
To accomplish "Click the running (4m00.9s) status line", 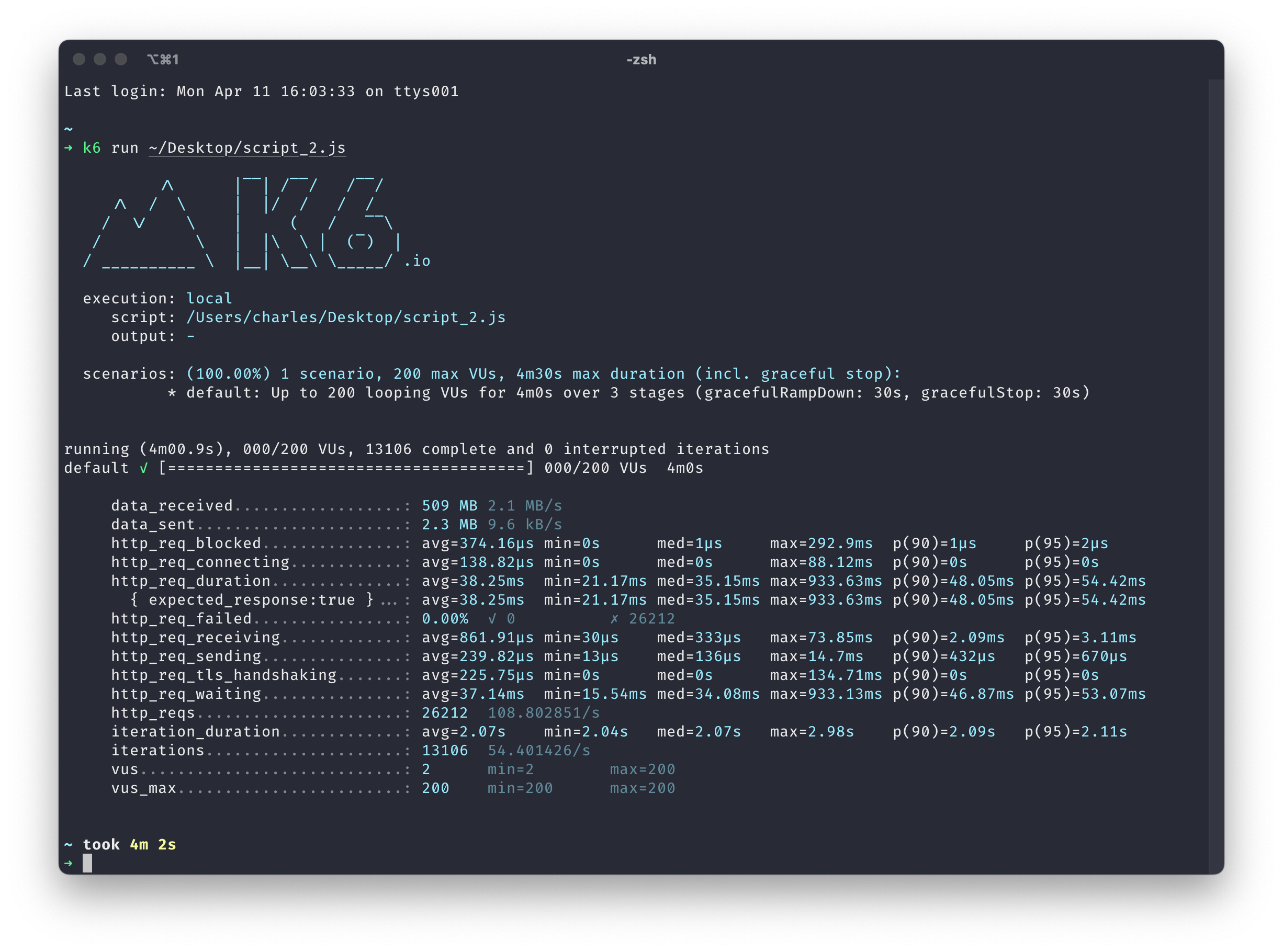I will 417,449.
